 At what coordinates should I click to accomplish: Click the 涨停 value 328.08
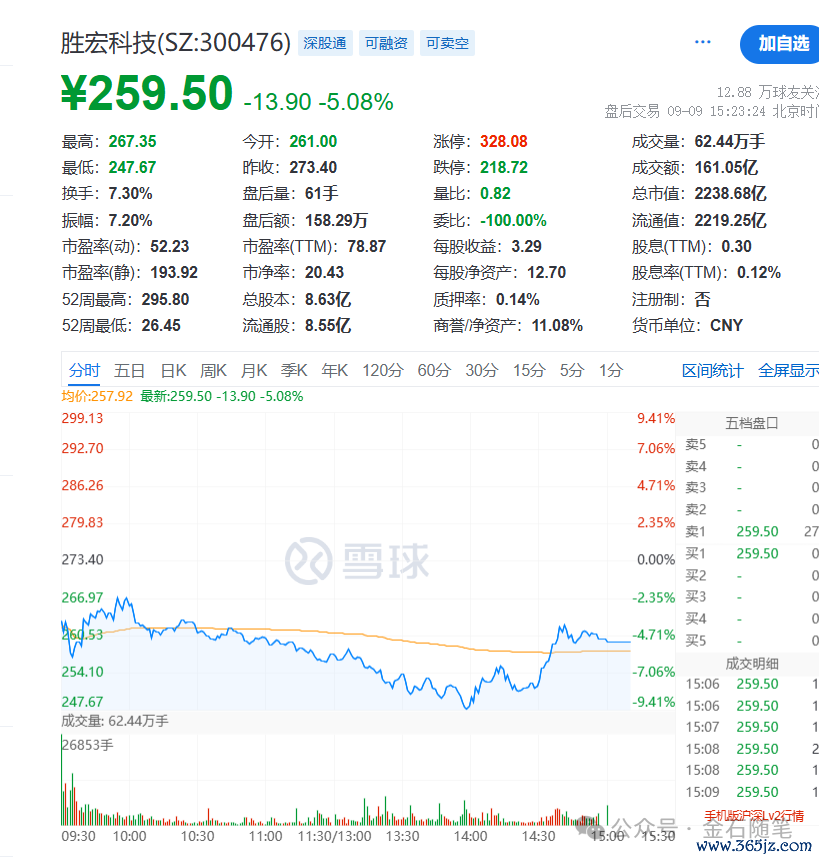(503, 142)
